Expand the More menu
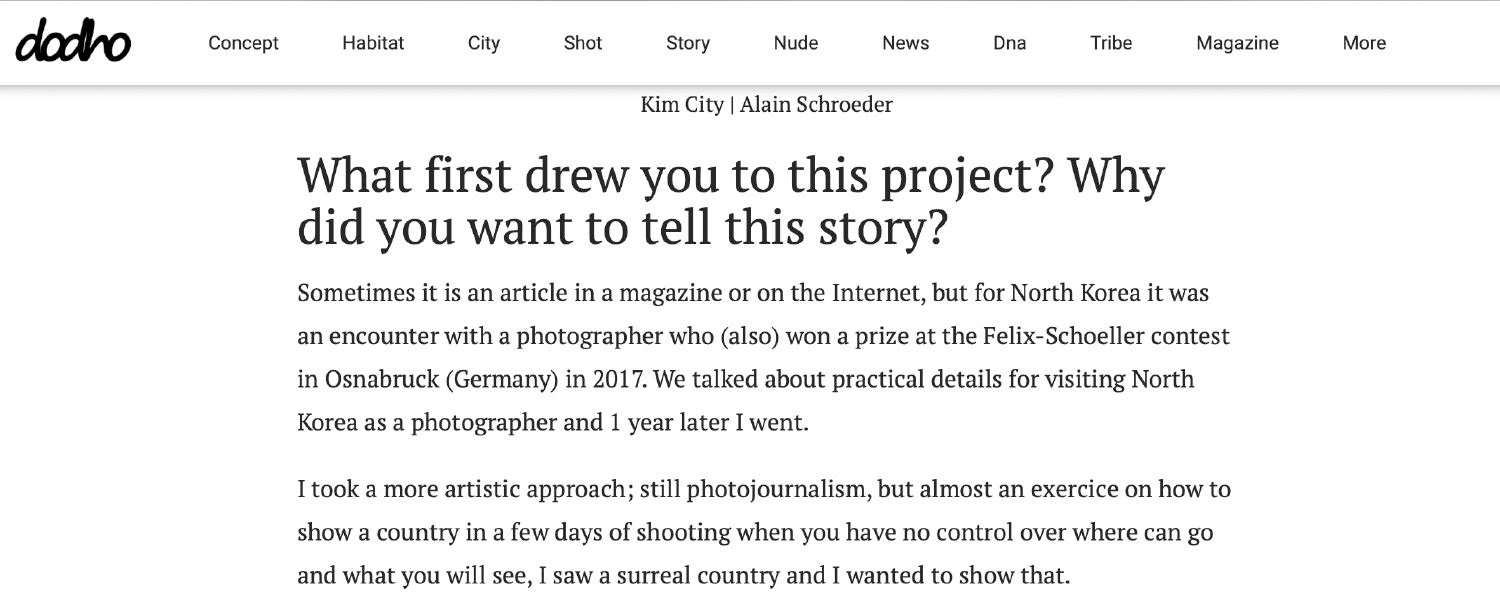 1364,43
